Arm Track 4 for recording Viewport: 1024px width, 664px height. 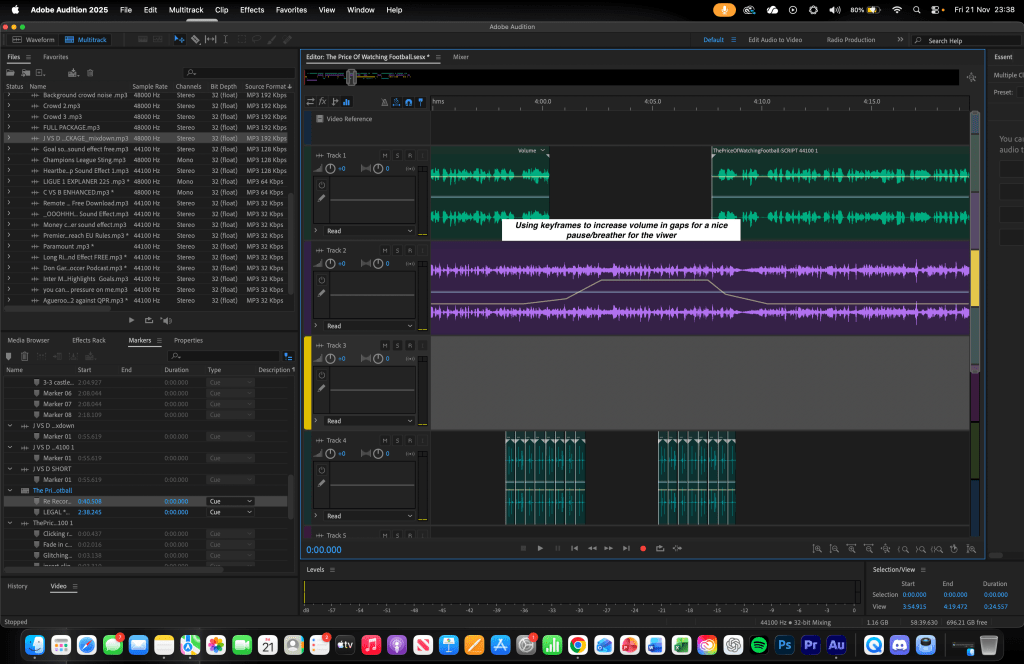(x=409, y=440)
